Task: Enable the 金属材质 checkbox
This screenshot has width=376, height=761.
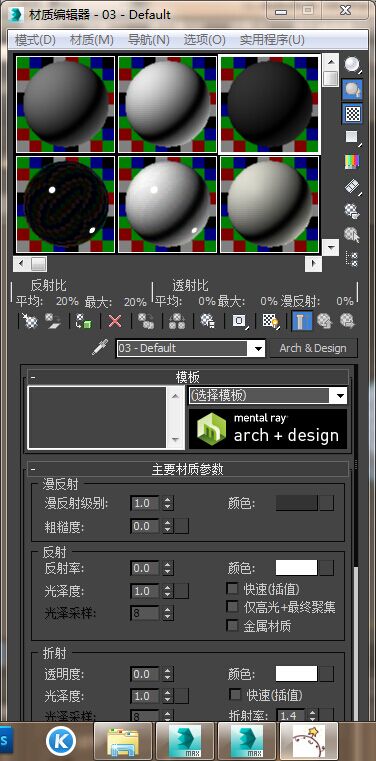Action: (x=232, y=626)
